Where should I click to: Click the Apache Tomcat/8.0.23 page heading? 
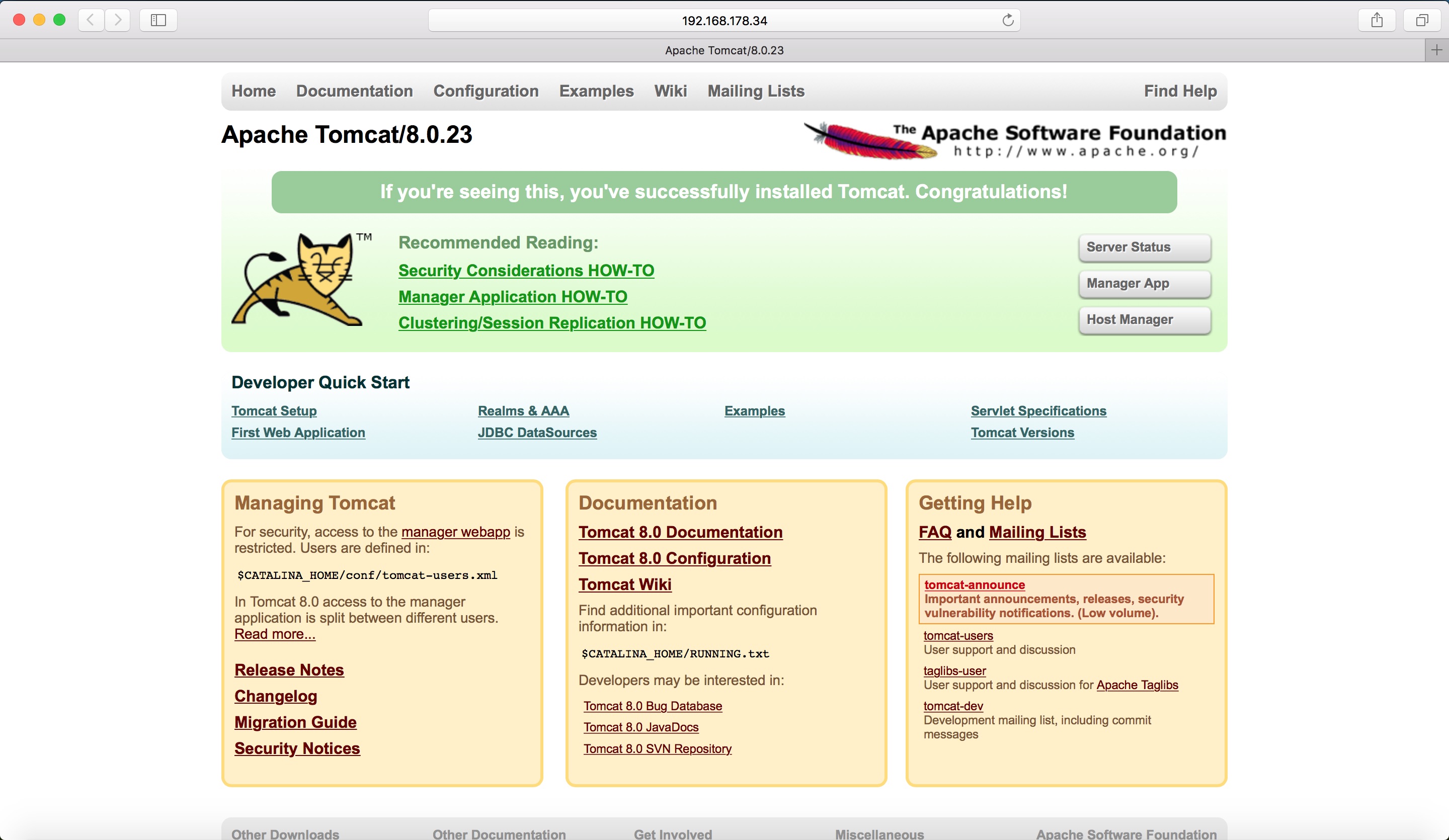tap(347, 135)
